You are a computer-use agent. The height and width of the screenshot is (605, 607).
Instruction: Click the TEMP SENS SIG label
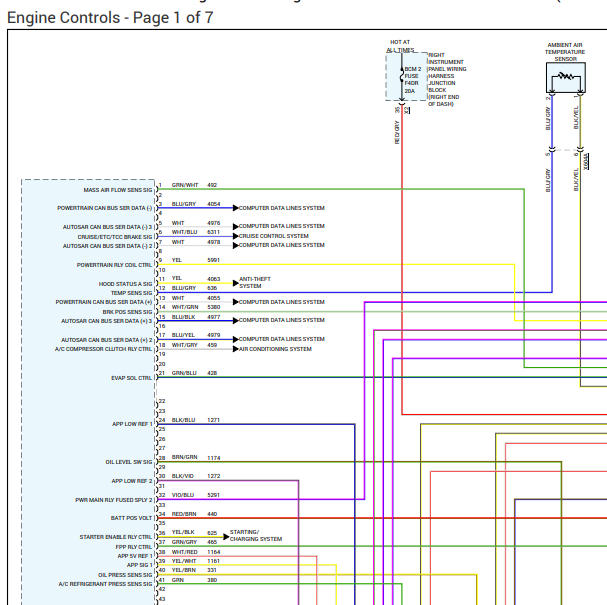[132, 293]
